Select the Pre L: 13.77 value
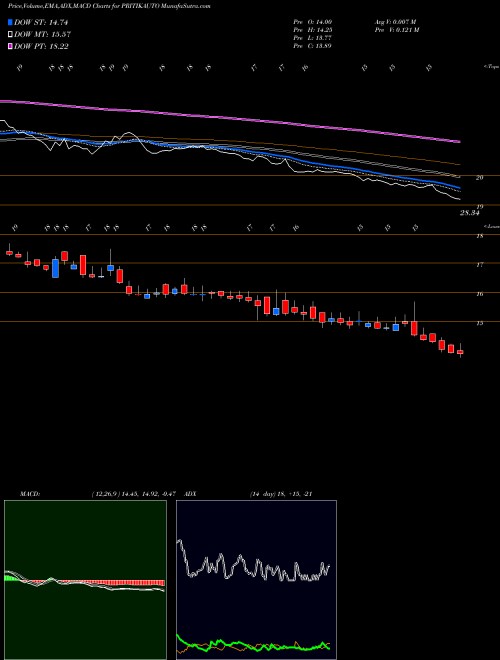Screen dimensions: 500x660 [312, 38]
